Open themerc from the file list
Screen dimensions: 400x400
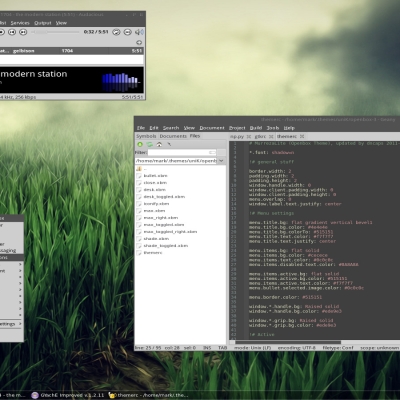pos(153,253)
